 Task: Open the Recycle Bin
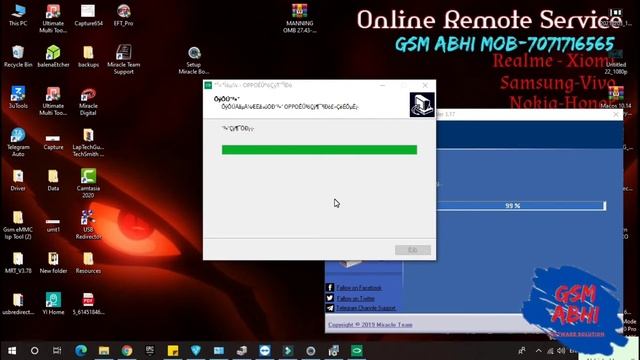click(x=18, y=56)
